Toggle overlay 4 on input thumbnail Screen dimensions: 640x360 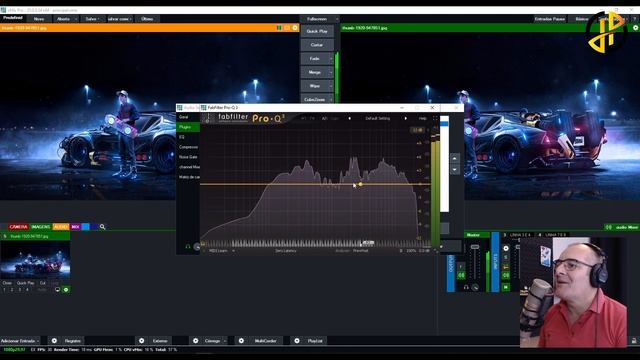(x=27, y=290)
